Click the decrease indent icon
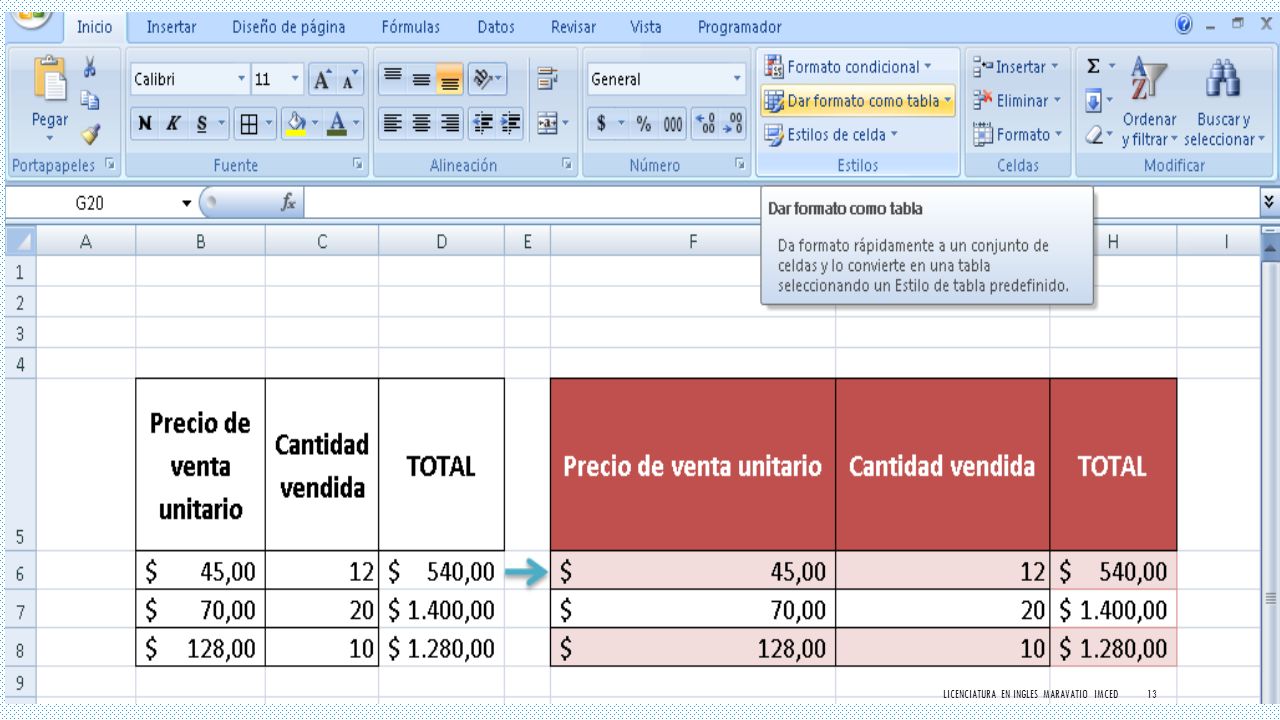Screen dimensions: 1280x720 (483, 124)
